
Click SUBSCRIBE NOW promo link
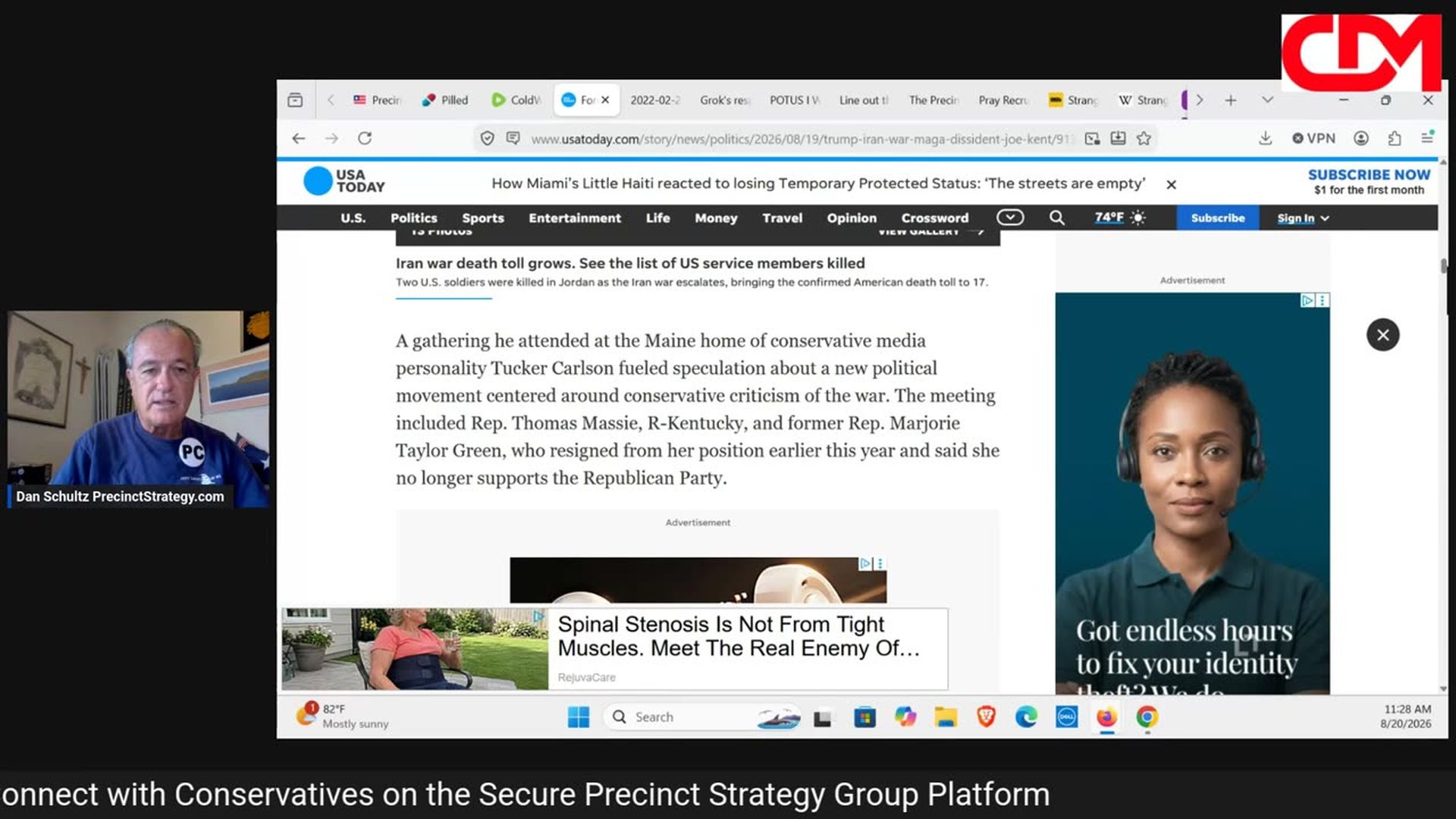pyautogui.click(x=1369, y=175)
